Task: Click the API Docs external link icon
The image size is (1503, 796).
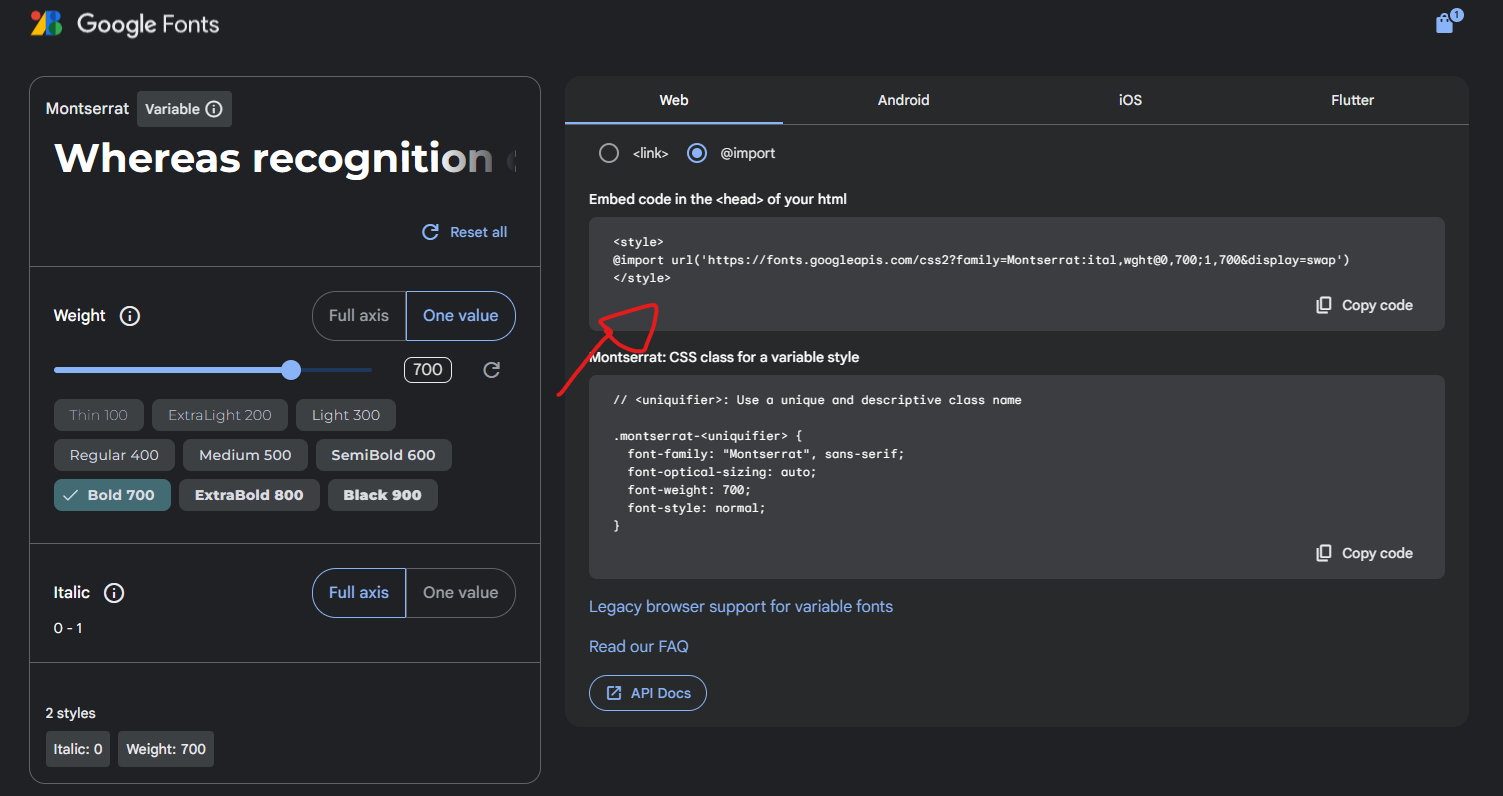Action: click(x=614, y=693)
